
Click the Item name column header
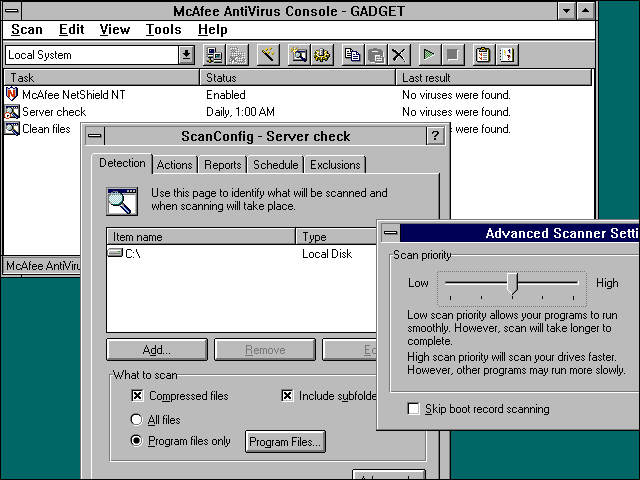coord(201,237)
